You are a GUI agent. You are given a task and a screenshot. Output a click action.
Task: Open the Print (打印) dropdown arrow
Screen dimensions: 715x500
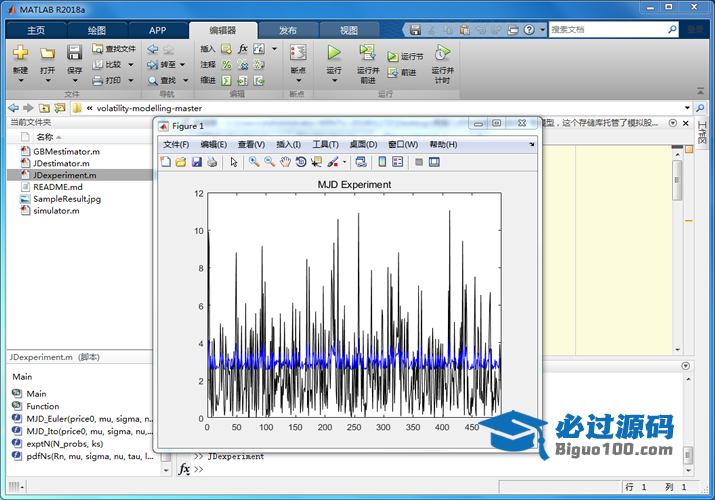point(131,81)
